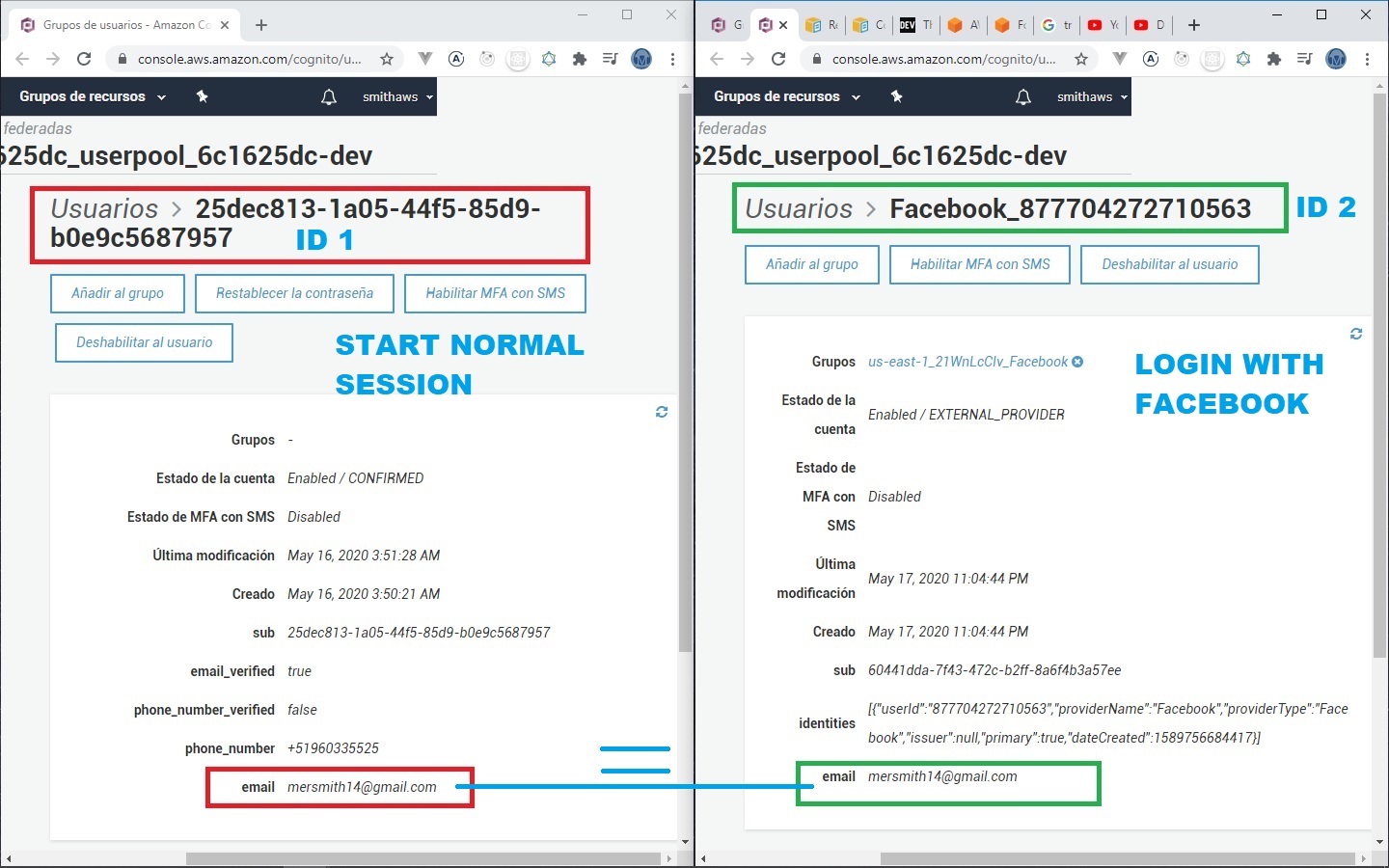Open the AWS notifications bell icon

point(328,96)
